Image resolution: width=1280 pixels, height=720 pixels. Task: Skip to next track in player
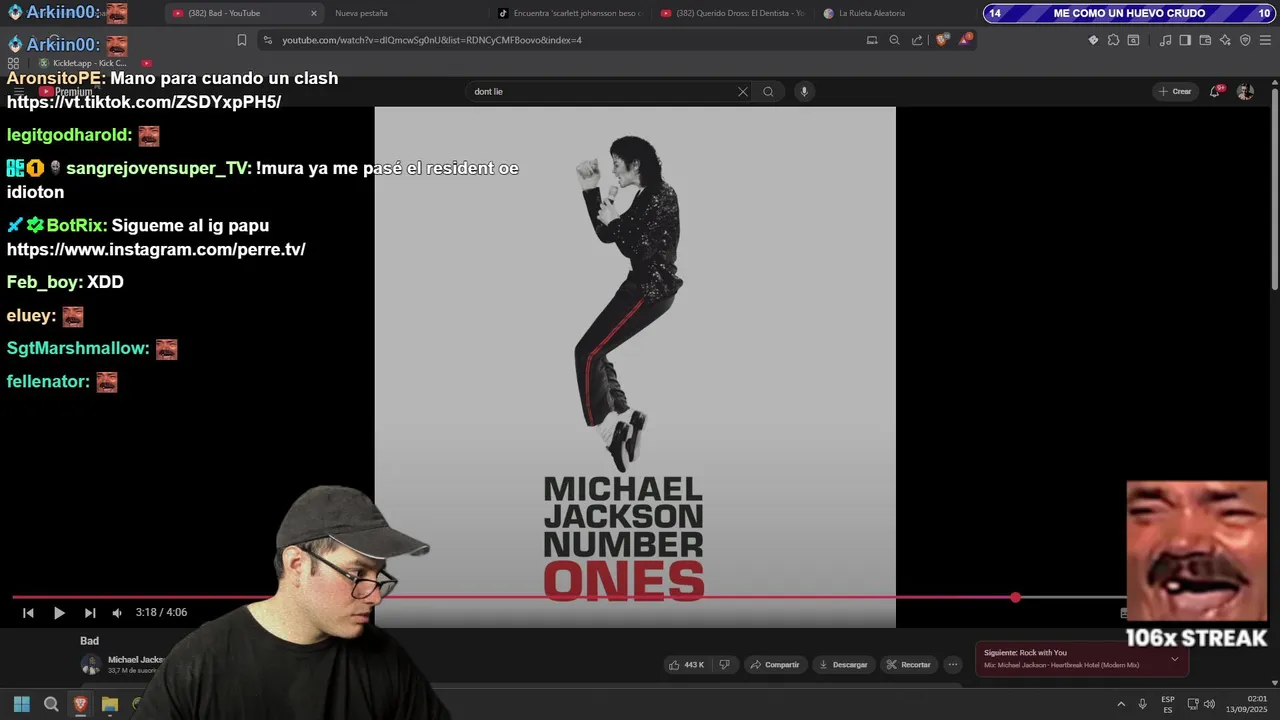pyautogui.click(x=90, y=613)
